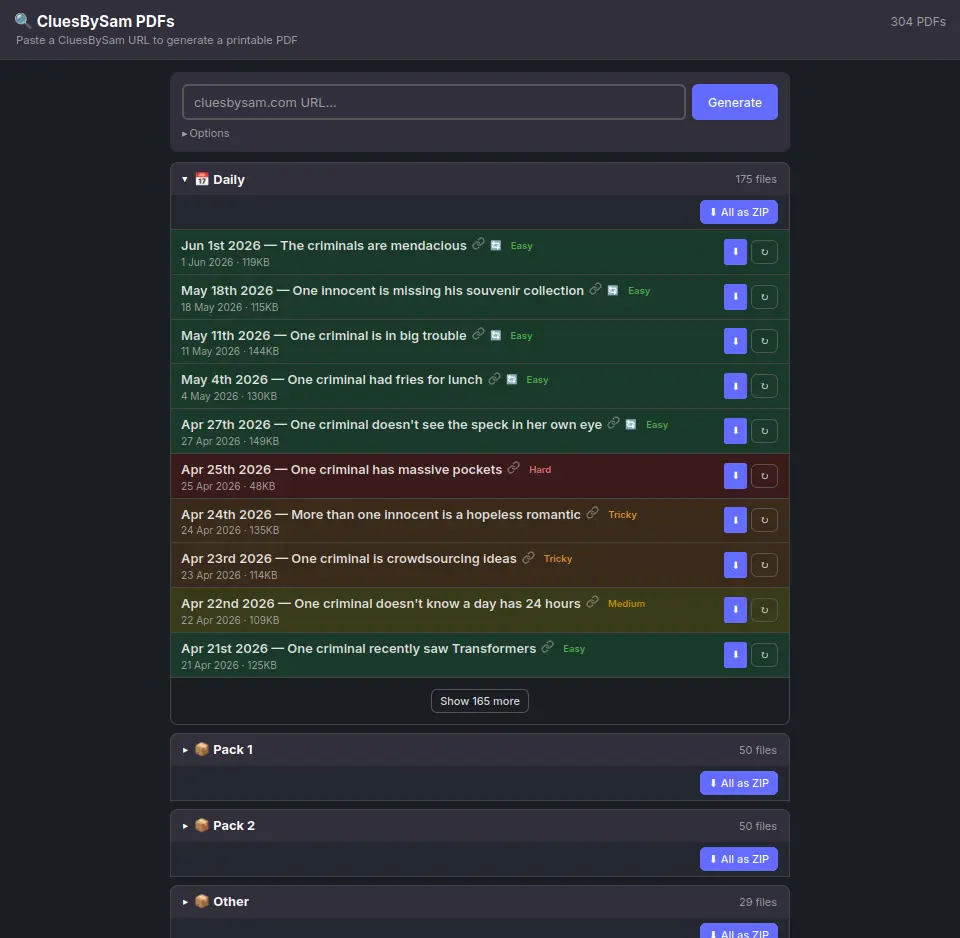Download the Apr 24th 2026 PDF
The image size is (960, 938).
tap(735, 520)
